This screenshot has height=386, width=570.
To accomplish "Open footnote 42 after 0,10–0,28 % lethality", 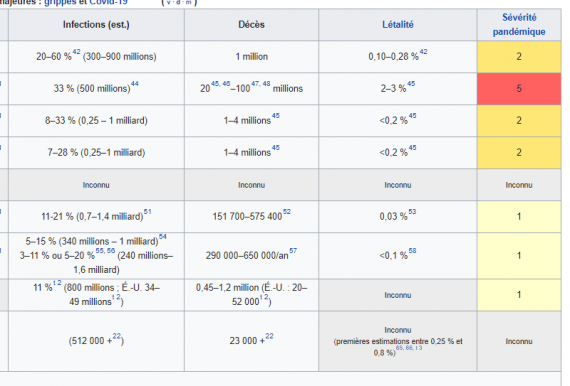I will coord(424,52).
